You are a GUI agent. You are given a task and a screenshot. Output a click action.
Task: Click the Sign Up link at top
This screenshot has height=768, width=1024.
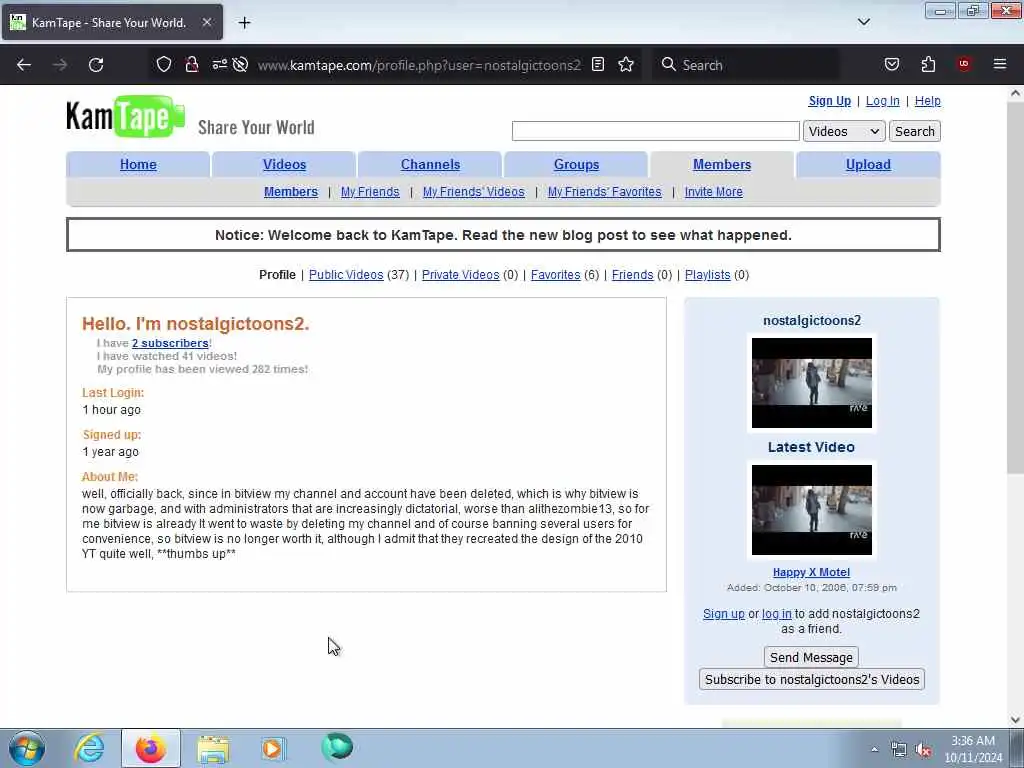coord(829,101)
